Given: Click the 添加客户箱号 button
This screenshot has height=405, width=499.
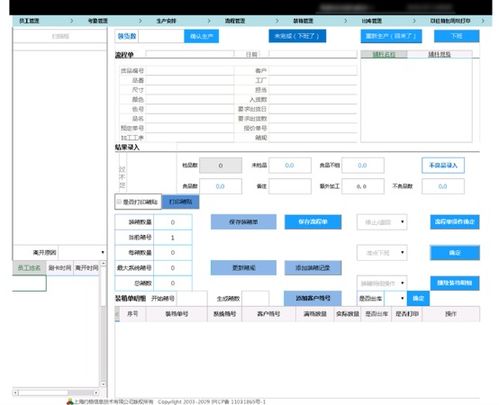Looking at the screenshot, I should 313,298.
